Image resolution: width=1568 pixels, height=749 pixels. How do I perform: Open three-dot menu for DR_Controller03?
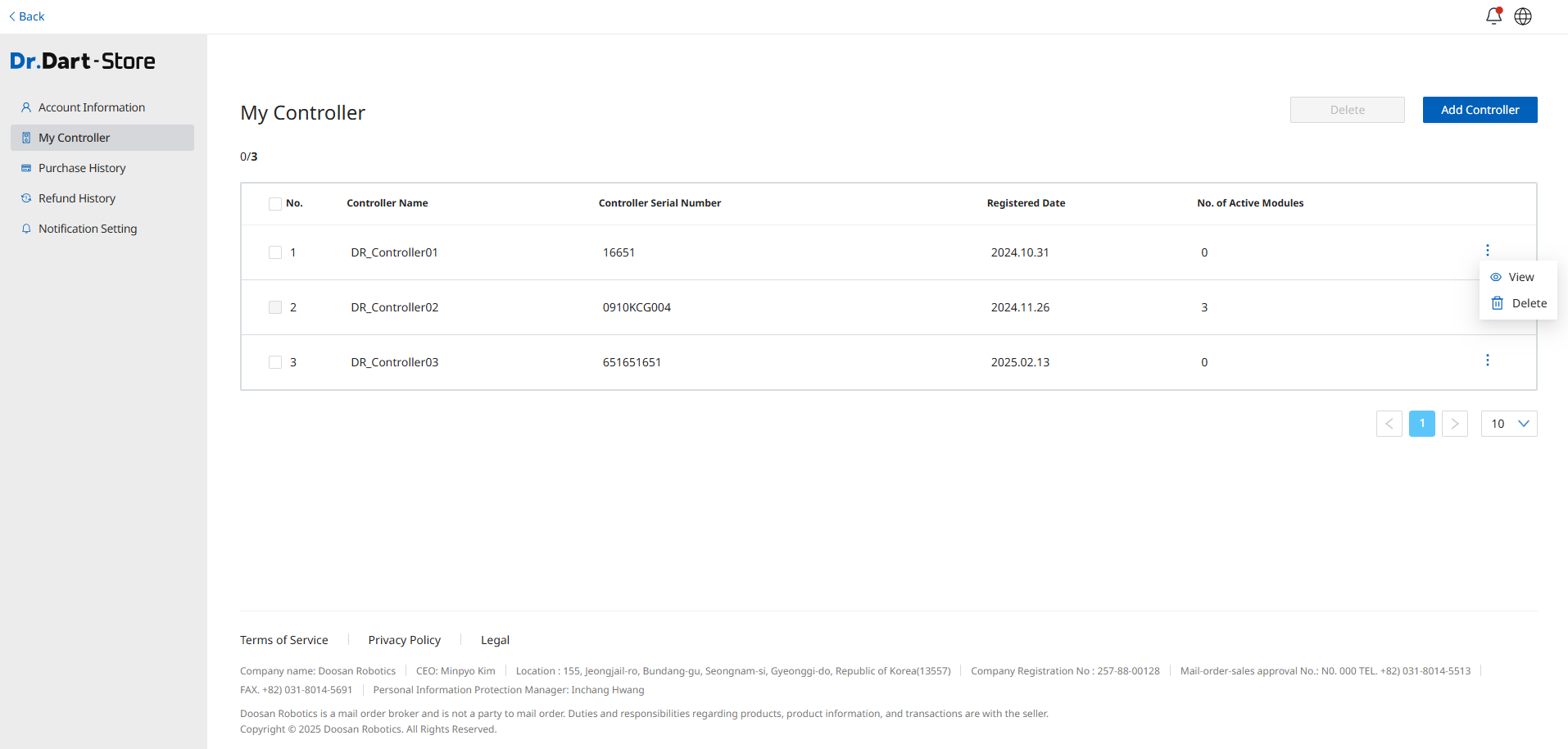click(x=1488, y=361)
